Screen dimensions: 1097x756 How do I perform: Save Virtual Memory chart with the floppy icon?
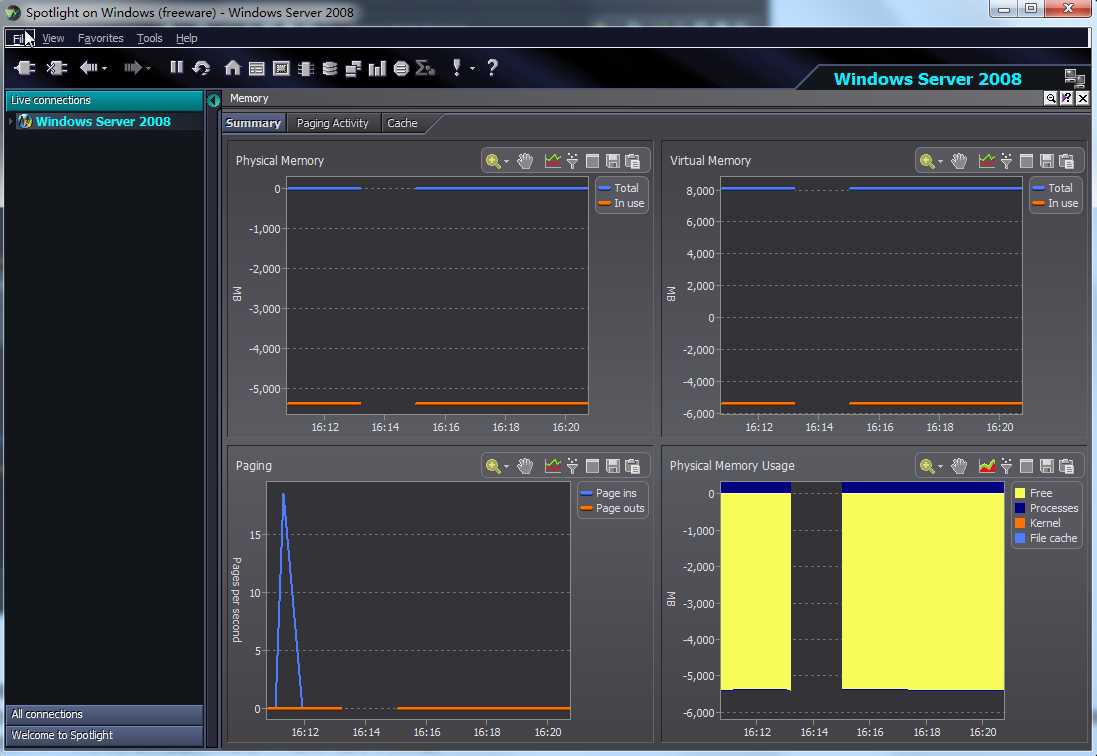(1047, 162)
